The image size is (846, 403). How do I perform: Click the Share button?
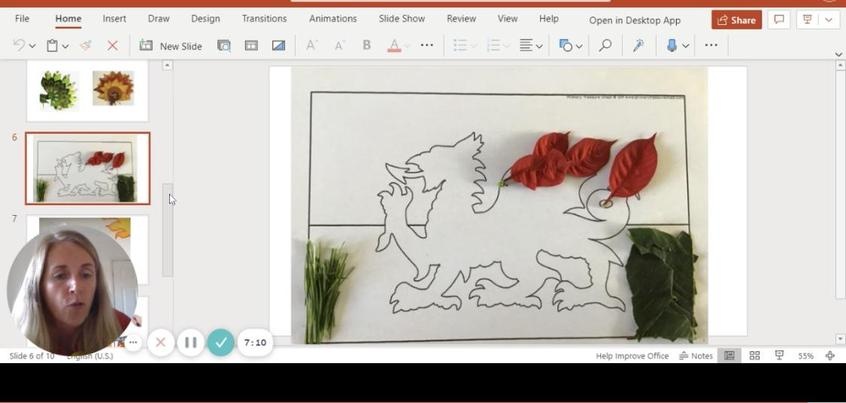coord(736,20)
